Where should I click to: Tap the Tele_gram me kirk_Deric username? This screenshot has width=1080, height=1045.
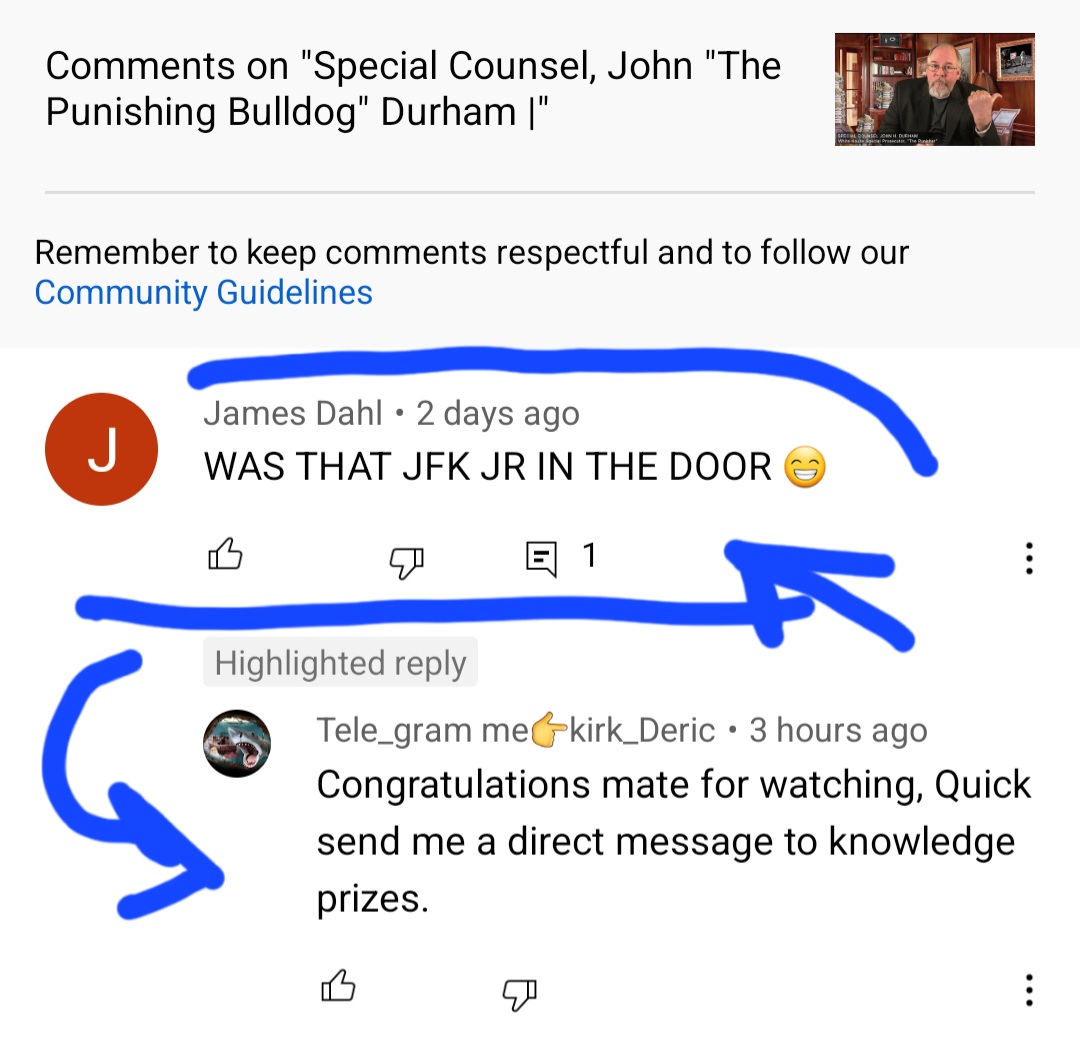click(516, 730)
